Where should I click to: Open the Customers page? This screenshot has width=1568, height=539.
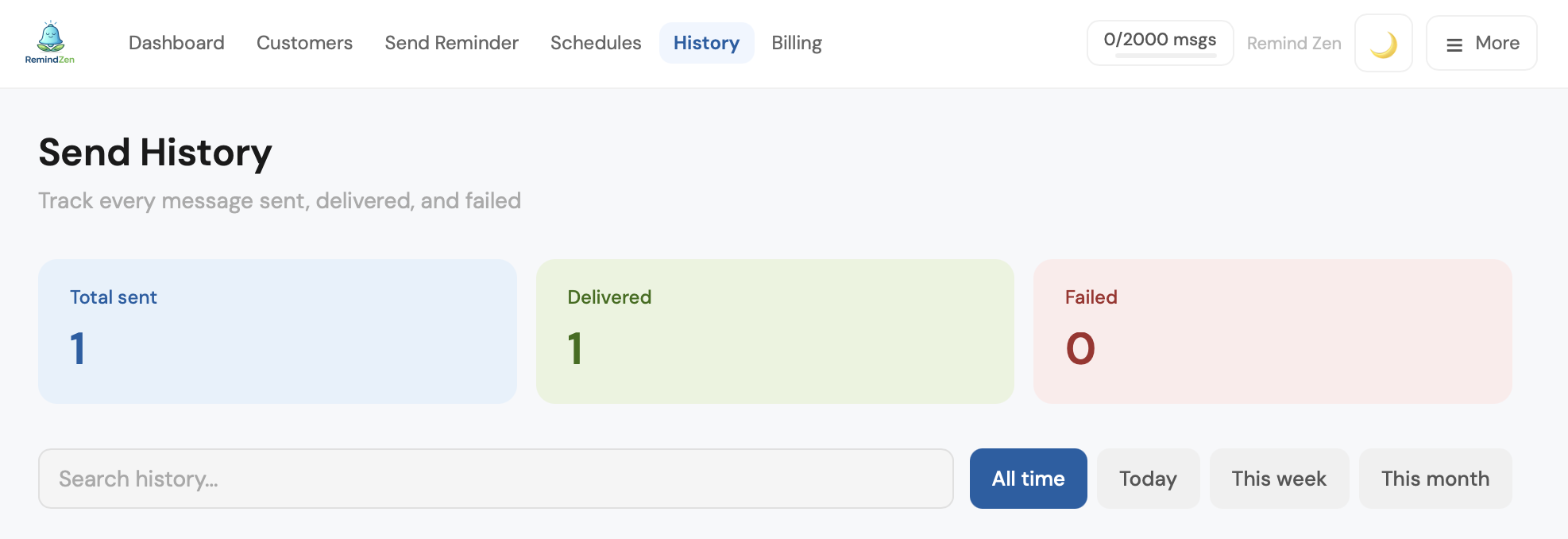pos(304,43)
